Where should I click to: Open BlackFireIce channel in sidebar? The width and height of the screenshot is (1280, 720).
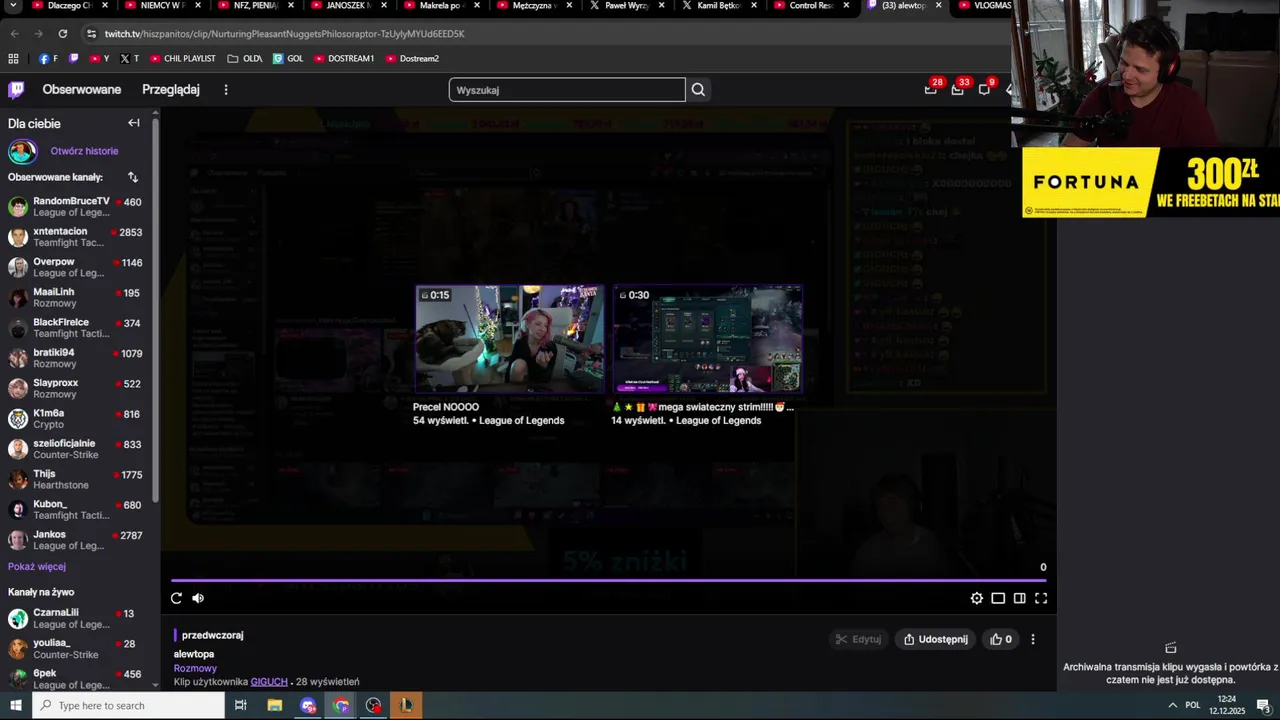(76, 328)
